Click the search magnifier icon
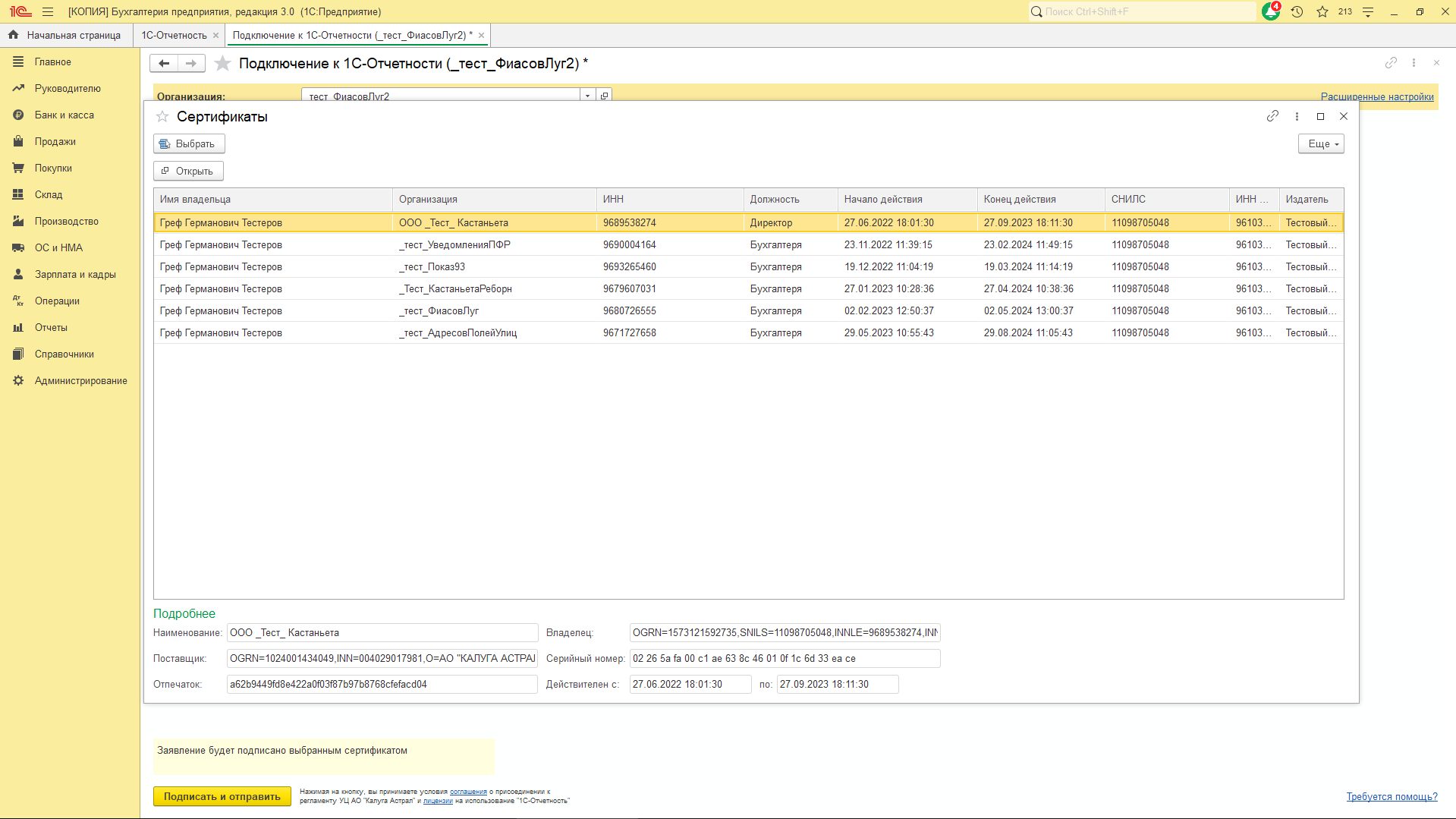1456x819 pixels. tap(1036, 11)
